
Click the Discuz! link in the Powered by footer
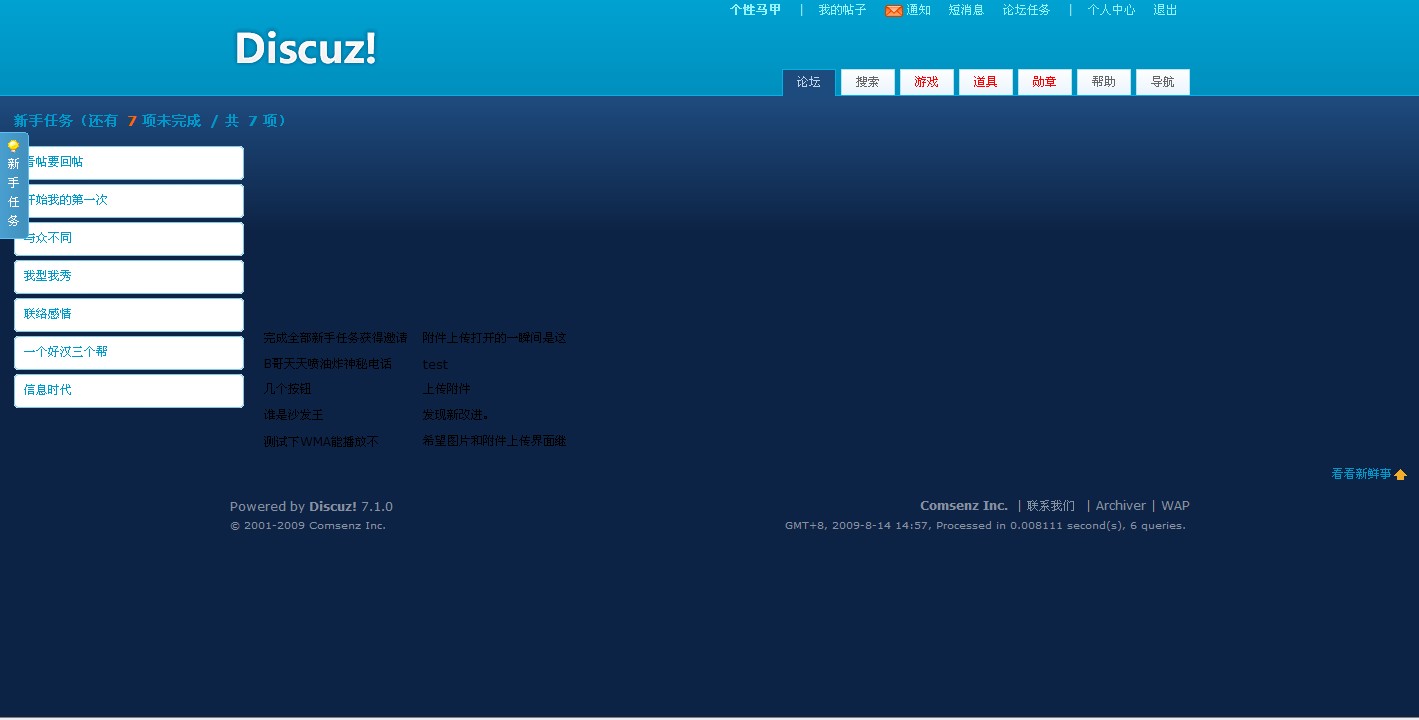pyautogui.click(x=333, y=506)
